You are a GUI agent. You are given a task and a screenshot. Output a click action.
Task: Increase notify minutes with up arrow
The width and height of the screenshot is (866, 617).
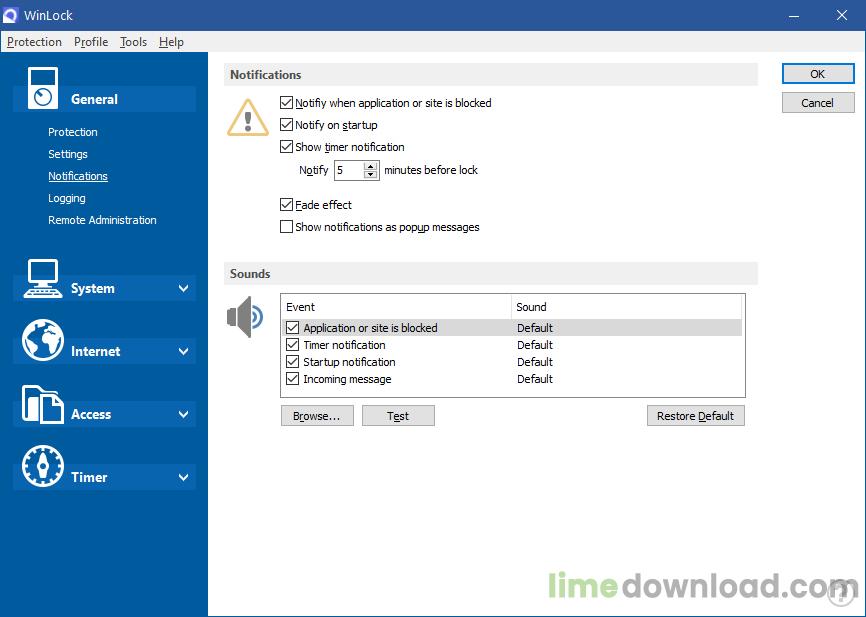point(371,166)
